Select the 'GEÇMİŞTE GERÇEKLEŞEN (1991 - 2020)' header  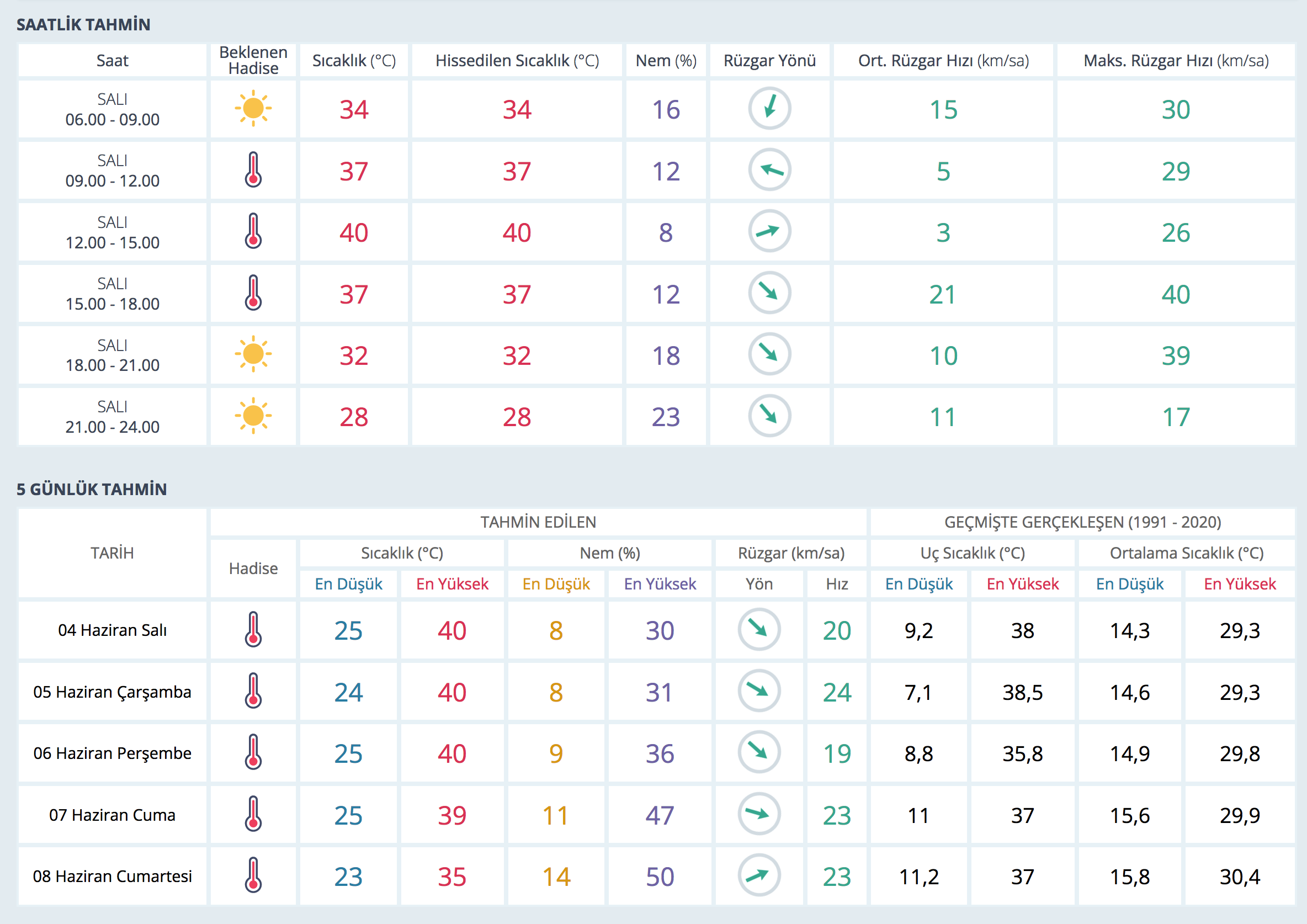[1082, 522]
